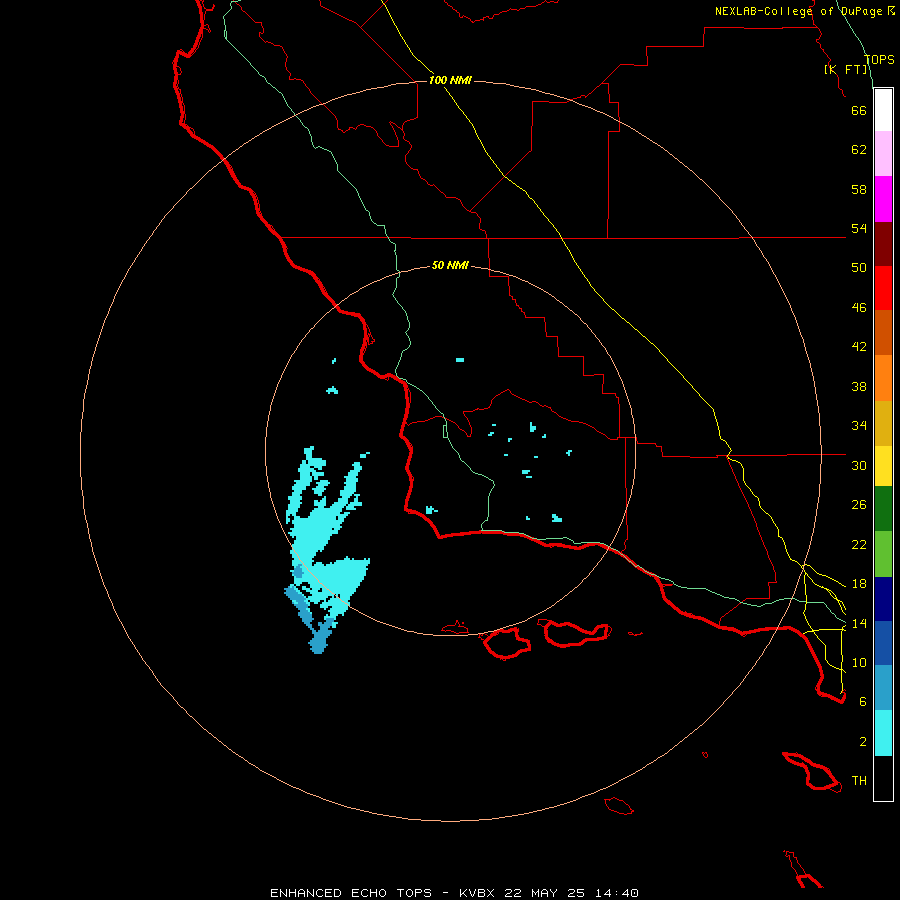Click the navy blue legend swatch
Screen dimensions: 900x900
click(883, 599)
